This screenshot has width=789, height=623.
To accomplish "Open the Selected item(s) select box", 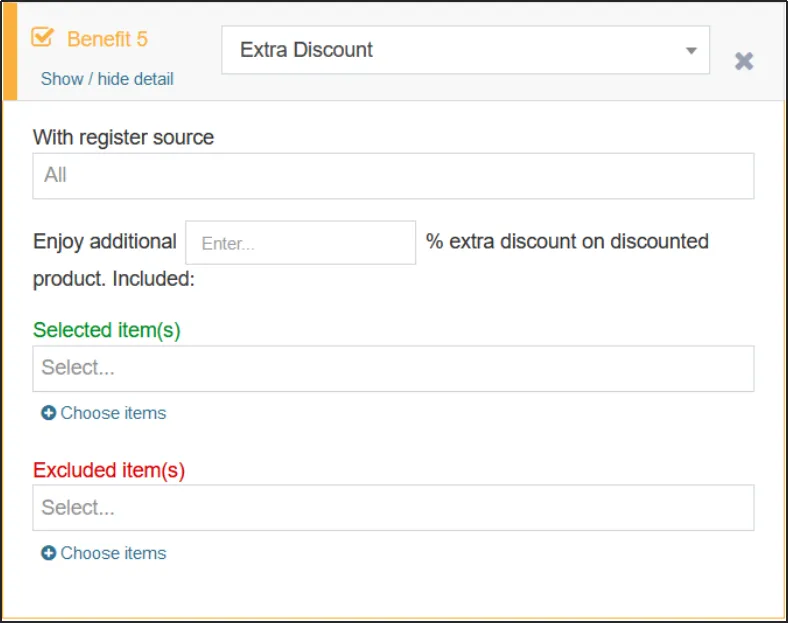I will (393, 368).
